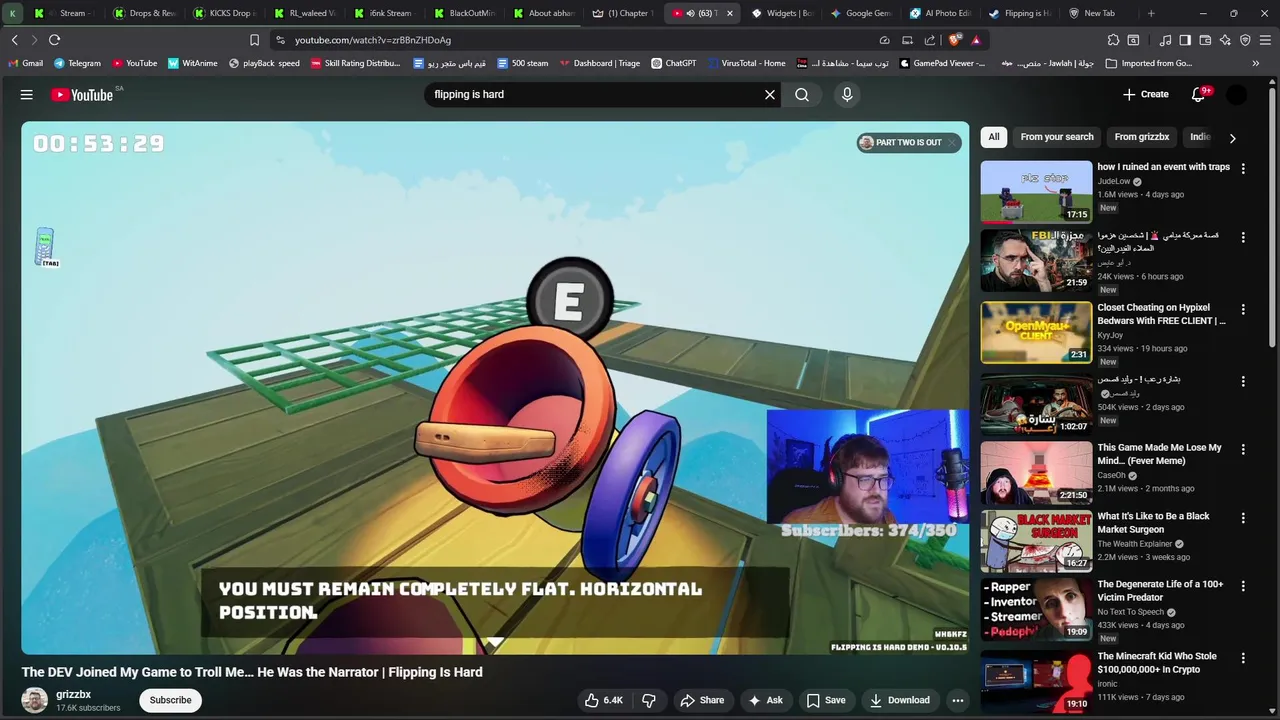Open the playlist music note icon
The image size is (1280, 720).
click(x=1165, y=40)
